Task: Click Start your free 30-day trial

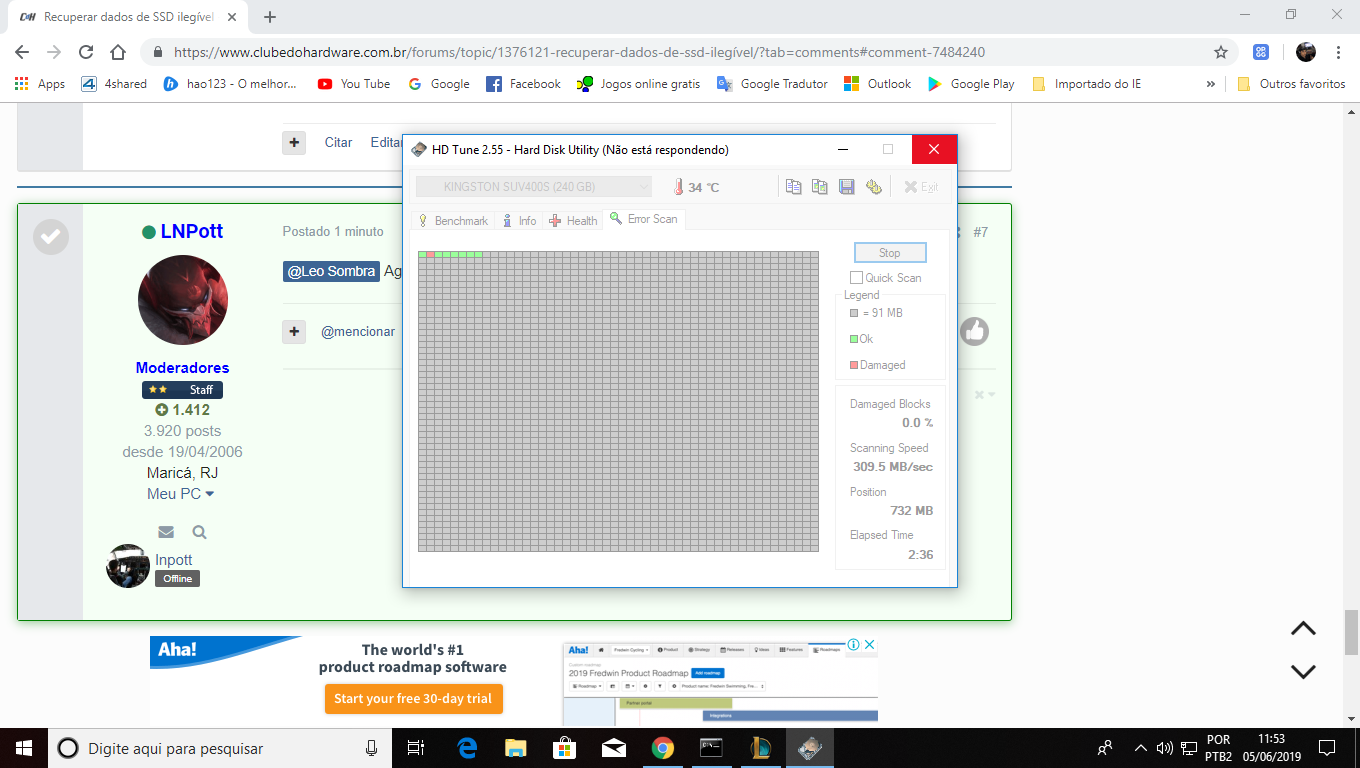Action: [x=413, y=698]
